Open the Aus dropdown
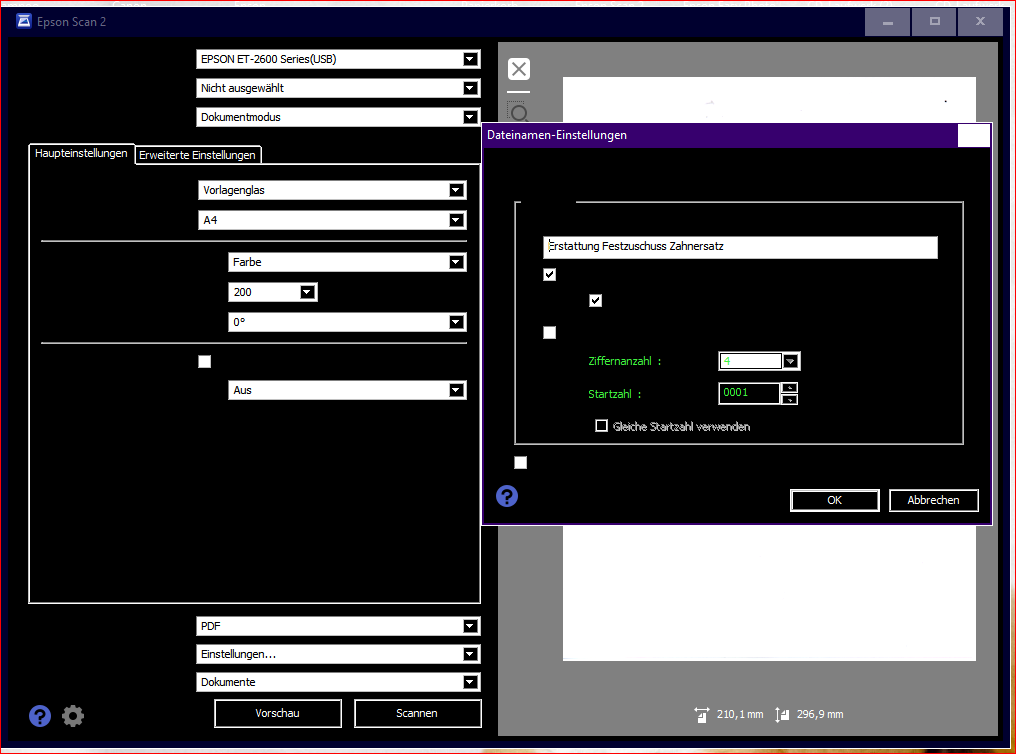This screenshot has width=1016, height=754. pos(347,390)
